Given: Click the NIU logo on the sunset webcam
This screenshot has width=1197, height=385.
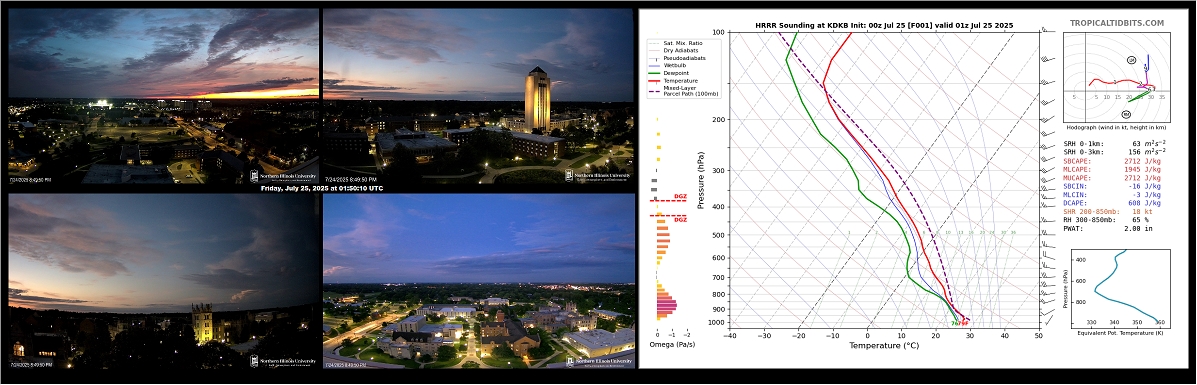Looking at the screenshot, I should 282,176.
